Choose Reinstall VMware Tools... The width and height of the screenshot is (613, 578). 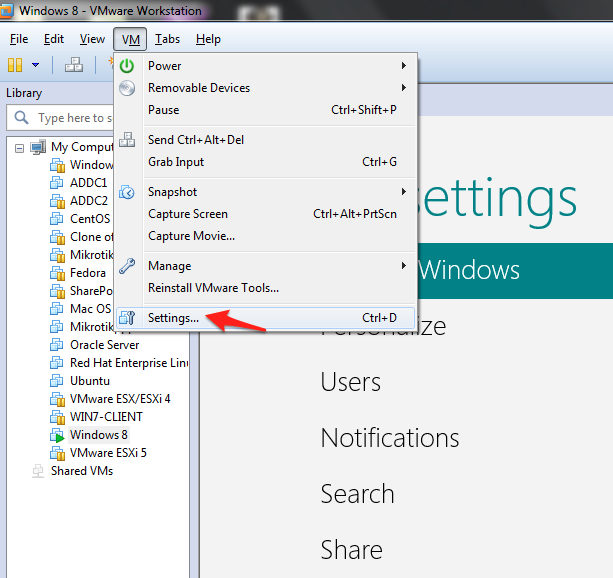tap(265, 287)
